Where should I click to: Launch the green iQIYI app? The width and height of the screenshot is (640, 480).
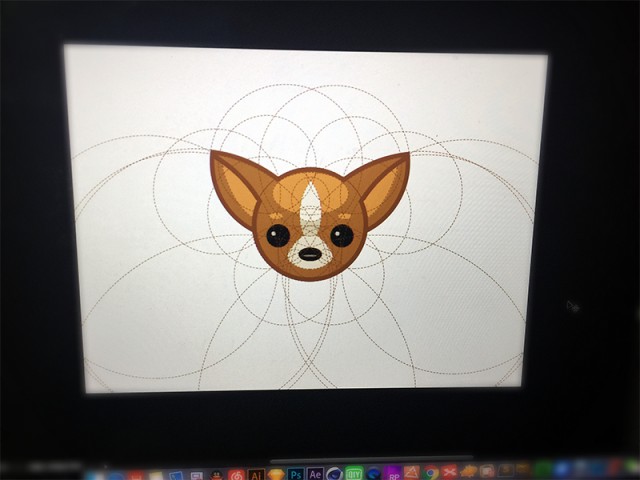[x=354, y=474]
